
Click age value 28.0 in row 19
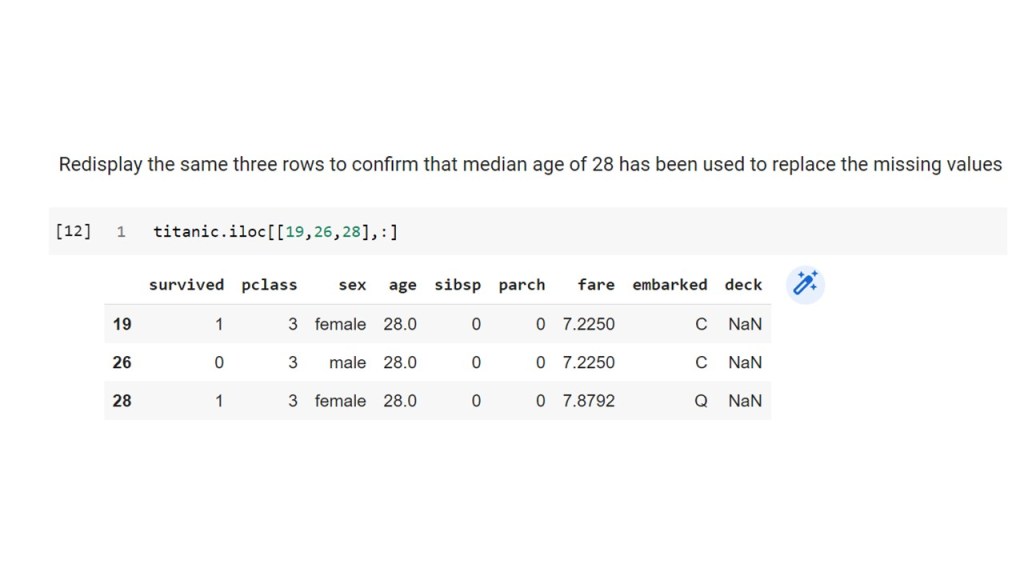coord(400,324)
